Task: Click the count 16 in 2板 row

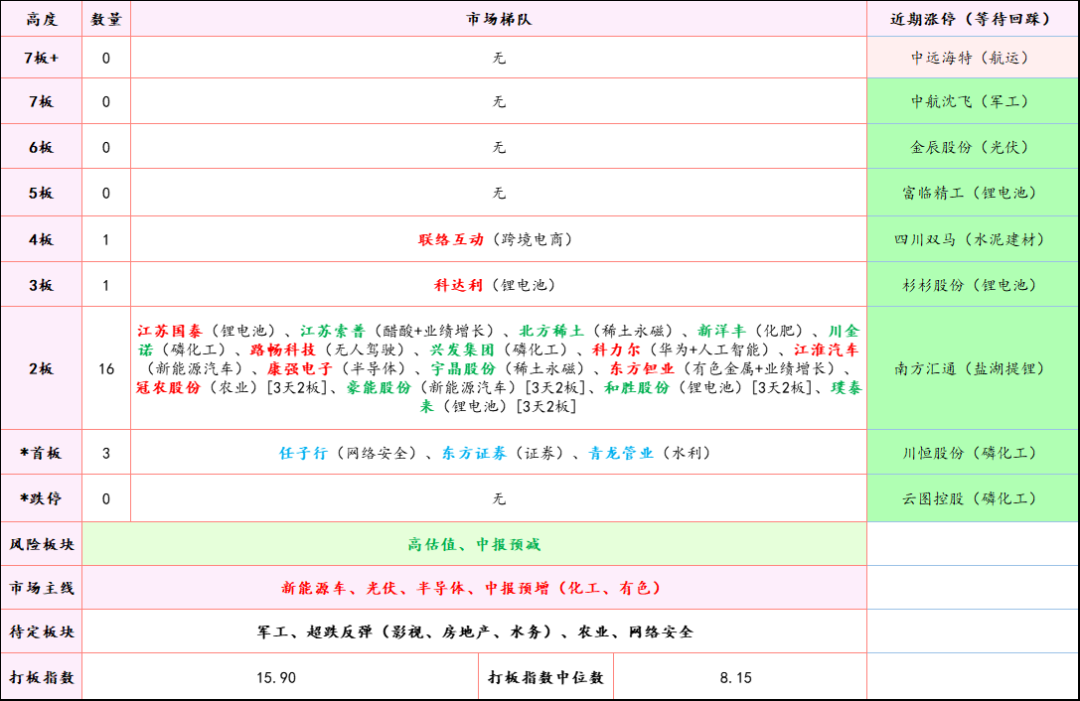Action: [x=106, y=369]
